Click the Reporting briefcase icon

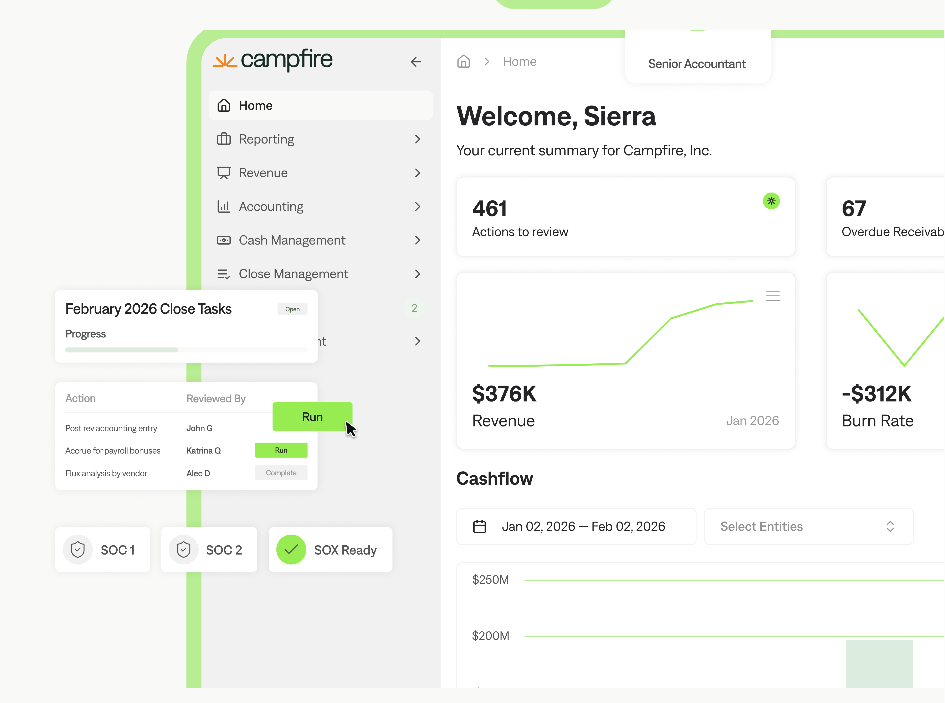click(x=224, y=139)
